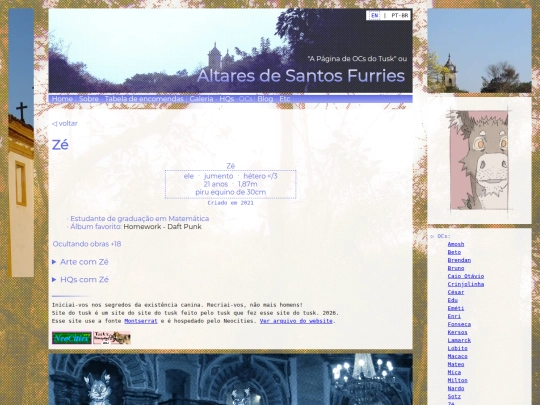Open 'Ver arquivo do website' link
This screenshot has height=405, width=540.
pyautogui.click(x=296, y=321)
